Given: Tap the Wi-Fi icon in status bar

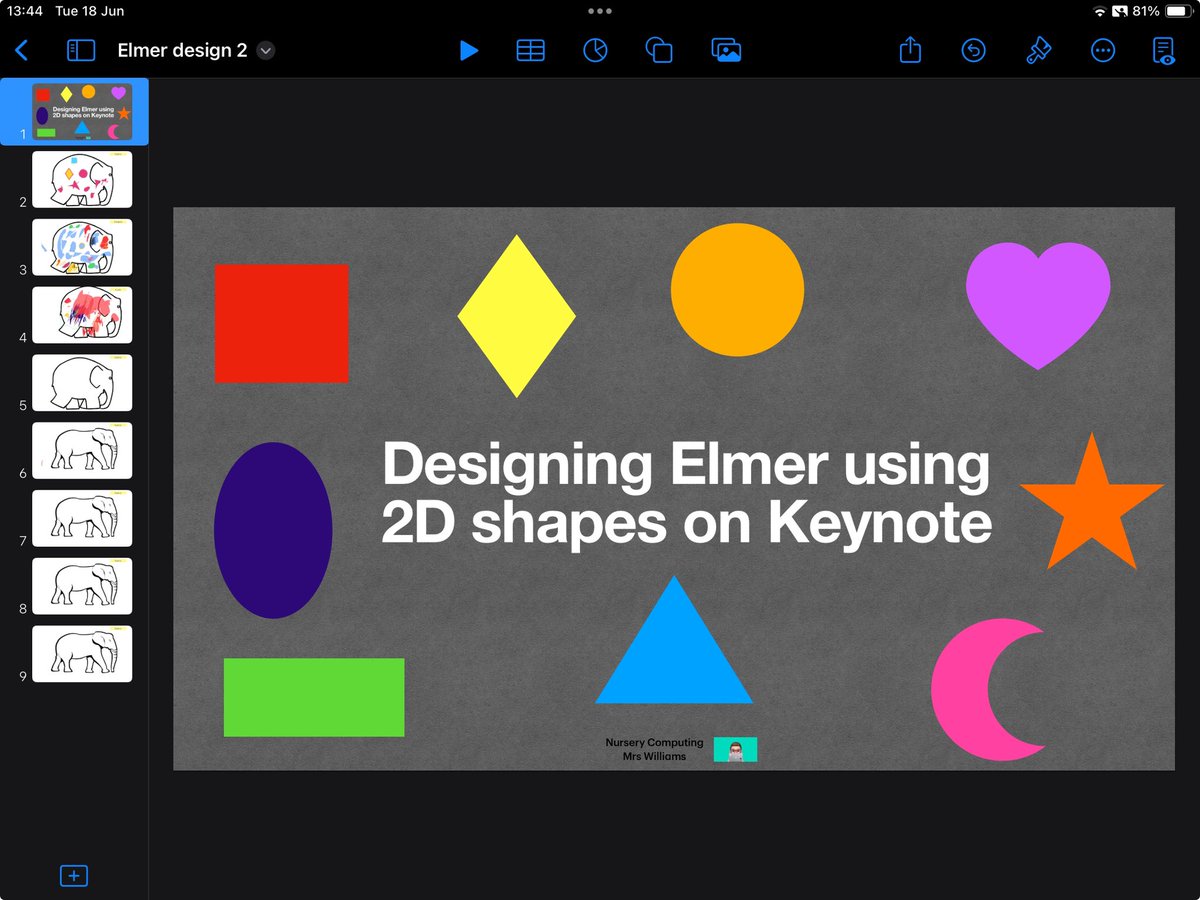Looking at the screenshot, I should tap(1100, 11).
